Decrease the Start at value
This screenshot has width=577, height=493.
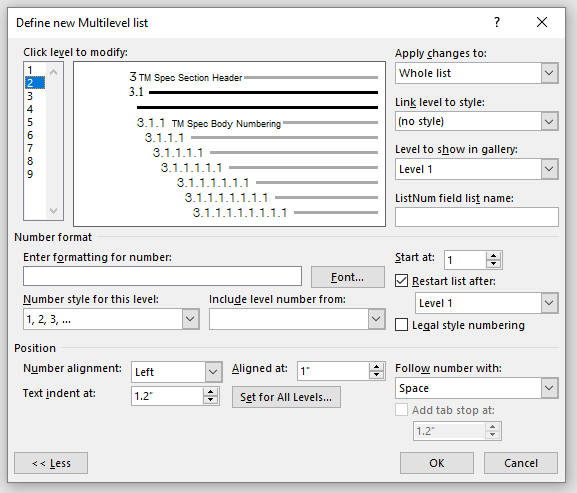493,264
